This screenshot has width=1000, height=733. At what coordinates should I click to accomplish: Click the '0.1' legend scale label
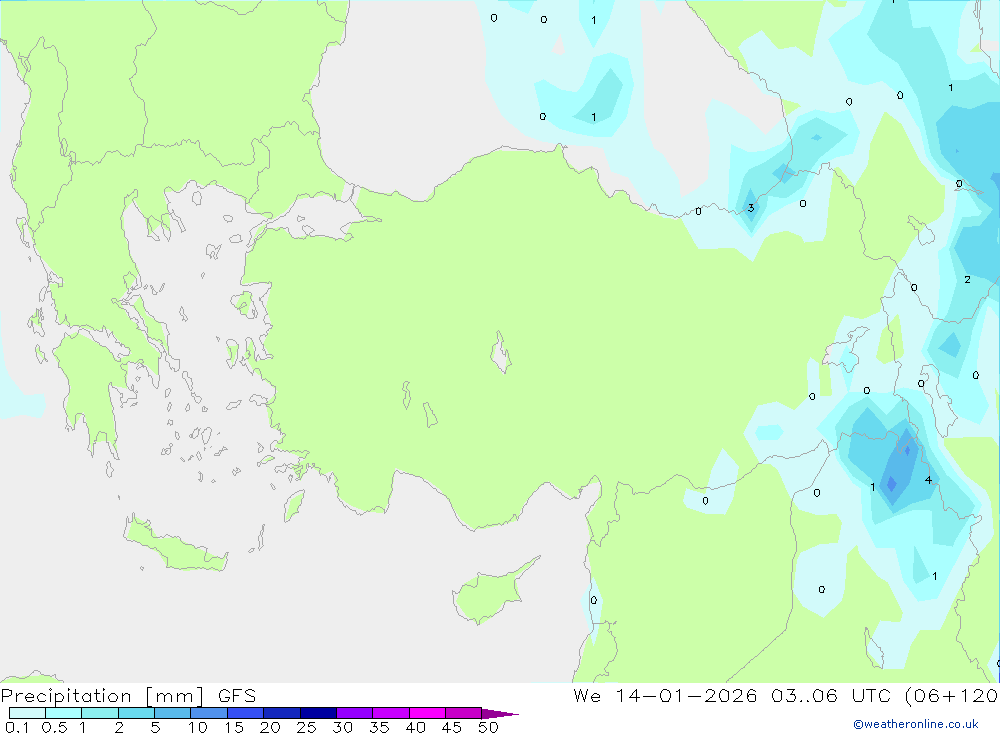pyautogui.click(x=17, y=727)
